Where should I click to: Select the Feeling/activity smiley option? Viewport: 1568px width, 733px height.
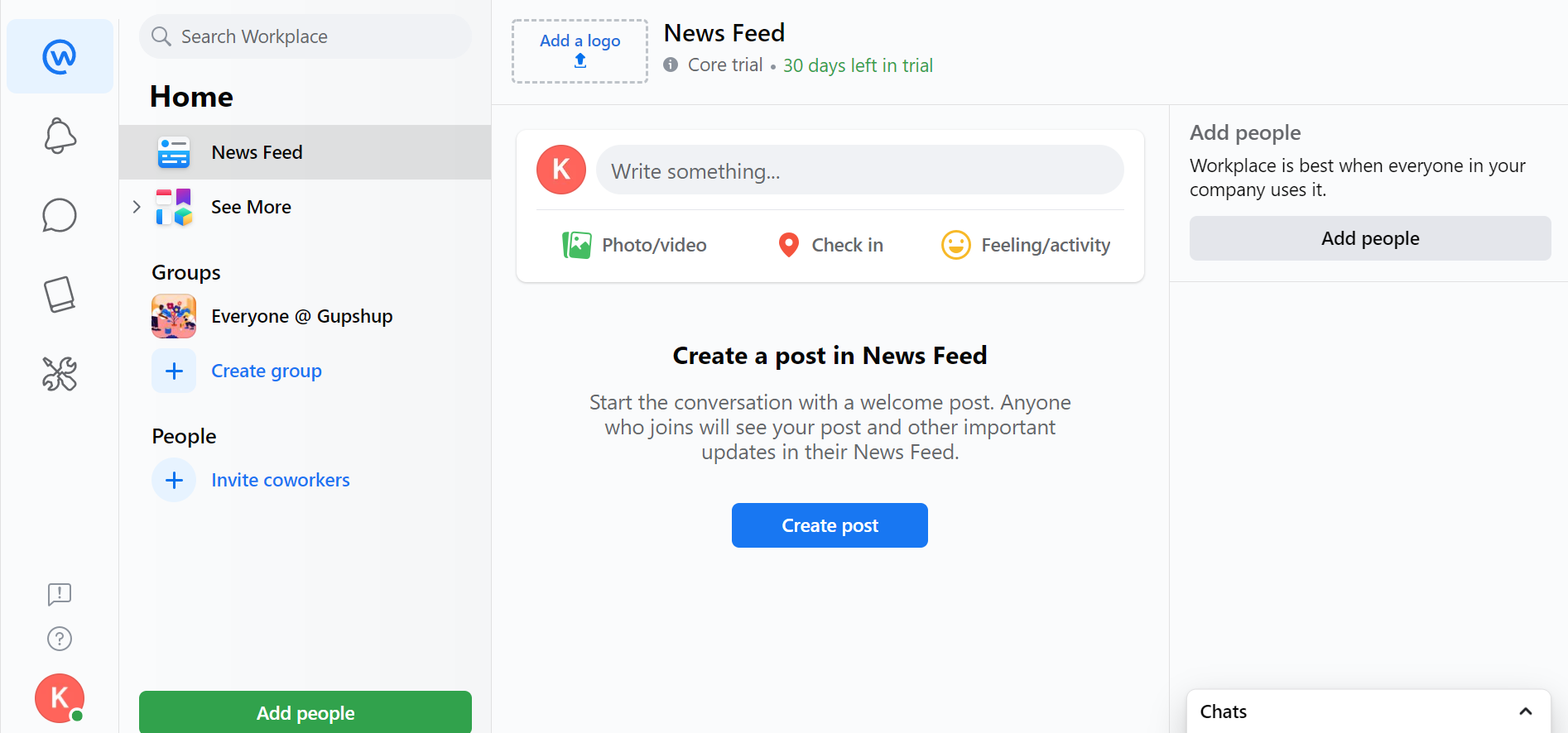[1026, 245]
